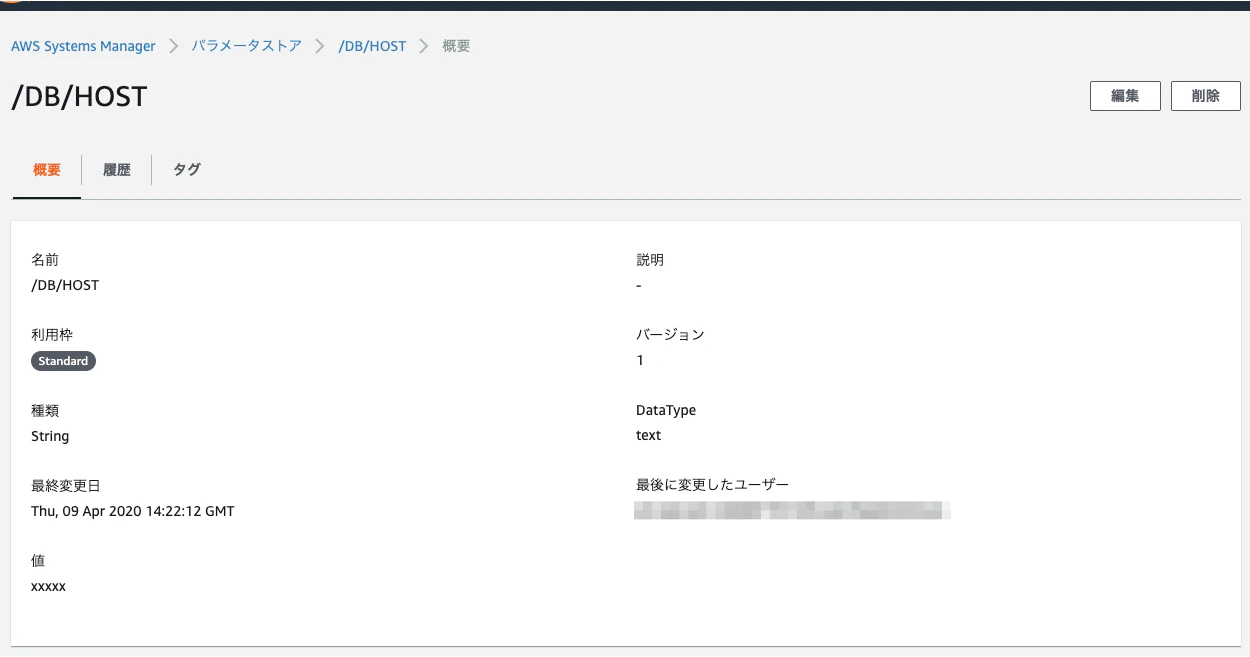Click the text DataType value
This screenshot has width=1250, height=657.
click(x=647, y=435)
